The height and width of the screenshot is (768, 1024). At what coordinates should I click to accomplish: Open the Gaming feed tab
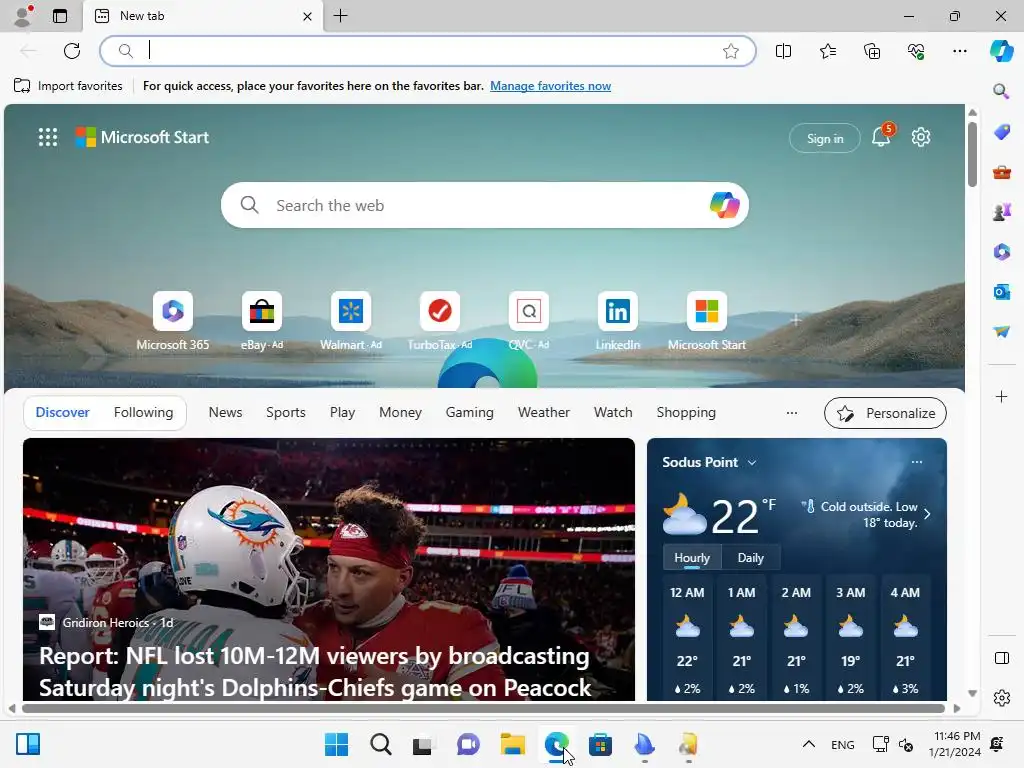[470, 412]
